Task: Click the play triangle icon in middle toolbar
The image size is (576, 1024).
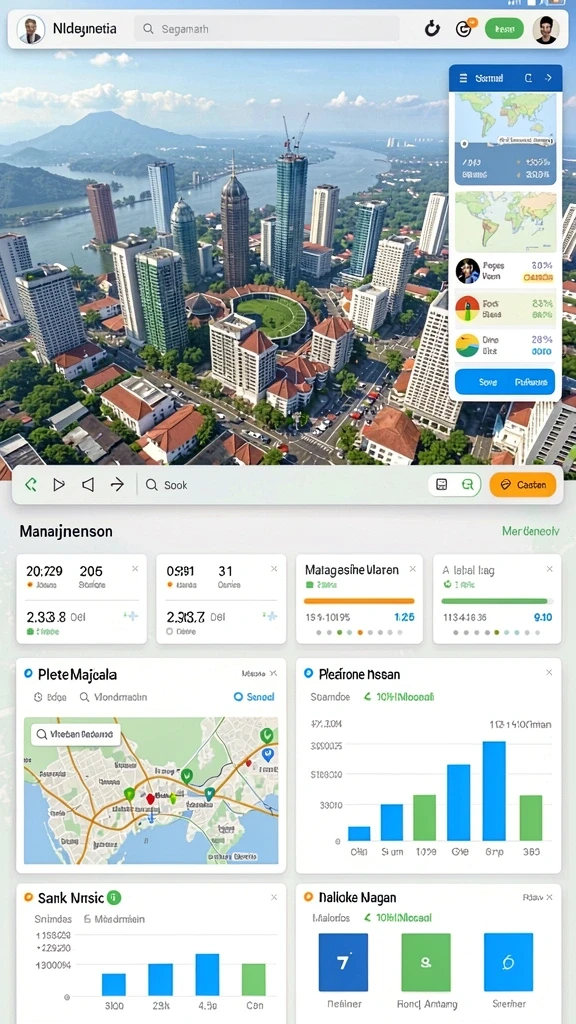Action: (x=59, y=485)
